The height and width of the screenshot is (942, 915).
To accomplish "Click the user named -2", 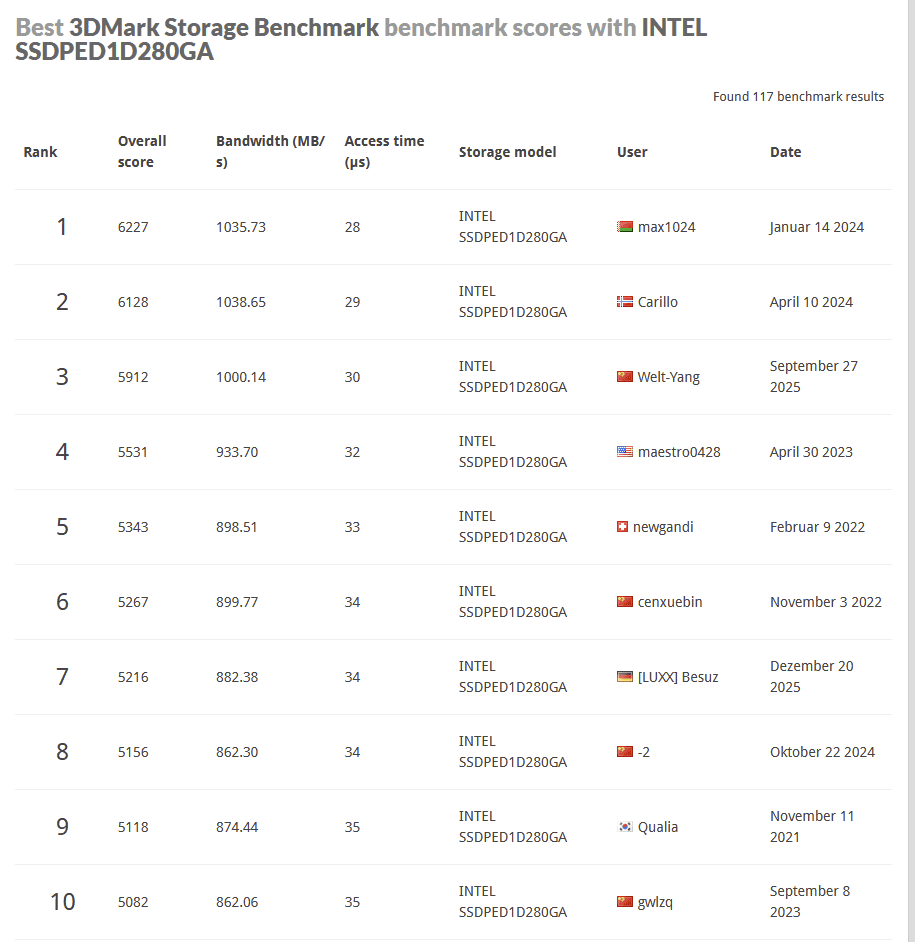I will [x=643, y=752].
